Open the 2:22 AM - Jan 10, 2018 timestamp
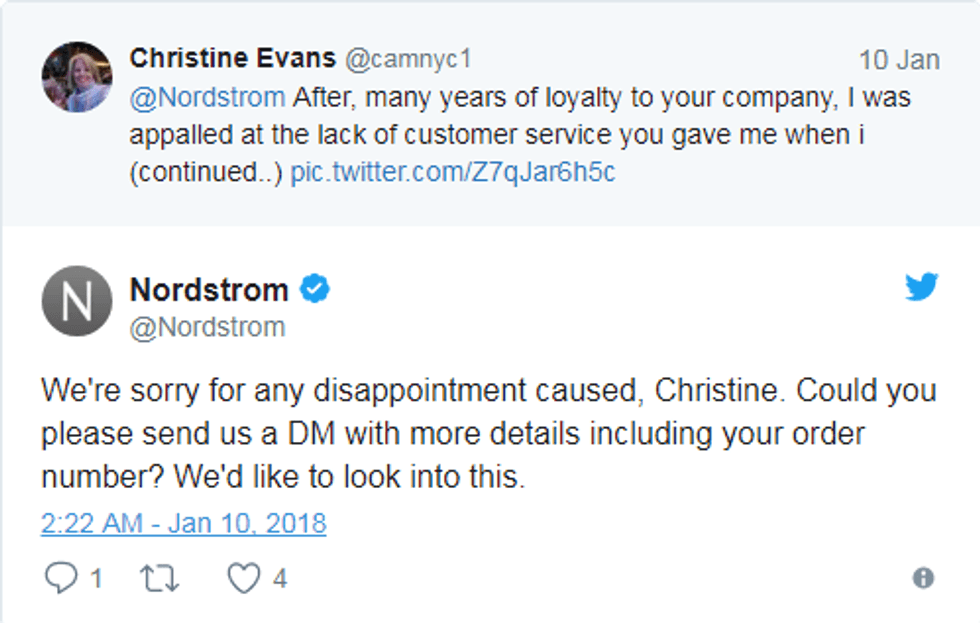 click(183, 524)
